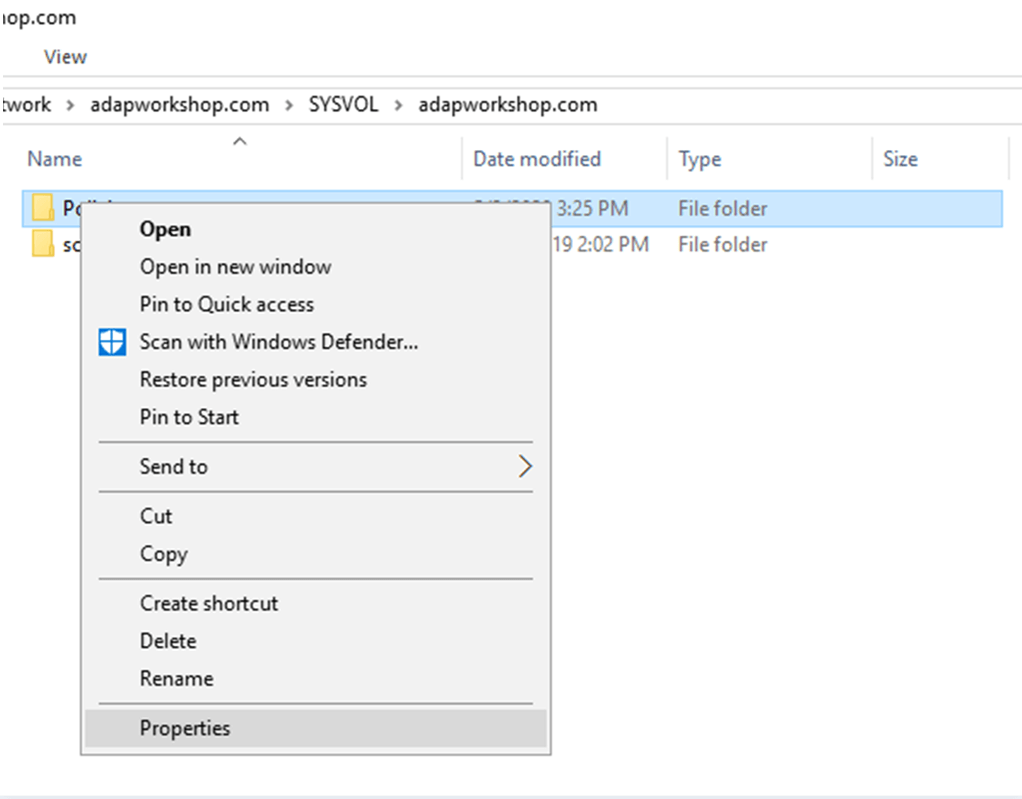Click the selected Policies folder icon
The width and height of the screenshot is (1022, 799).
pyautogui.click(x=43, y=208)
